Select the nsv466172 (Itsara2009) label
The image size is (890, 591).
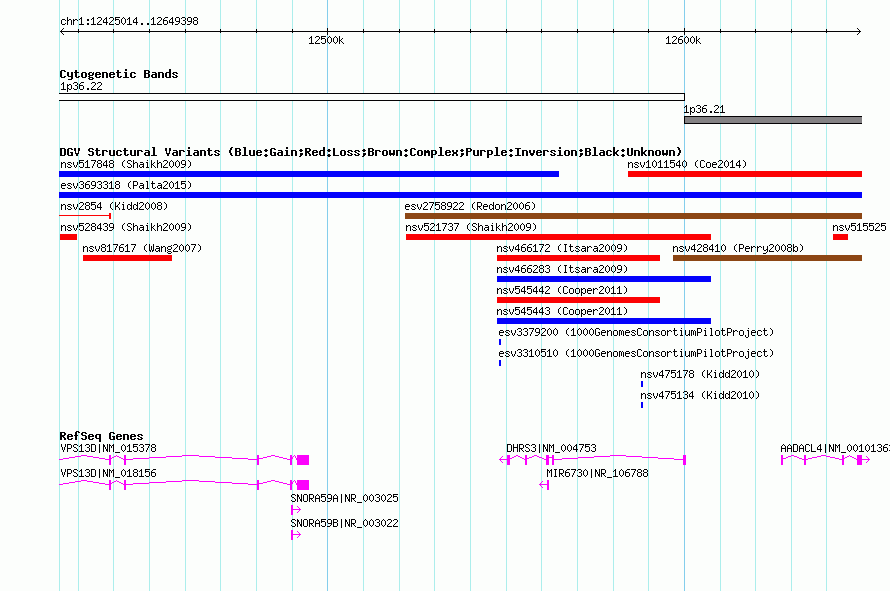pyautogui.click(x=562, y=248)
